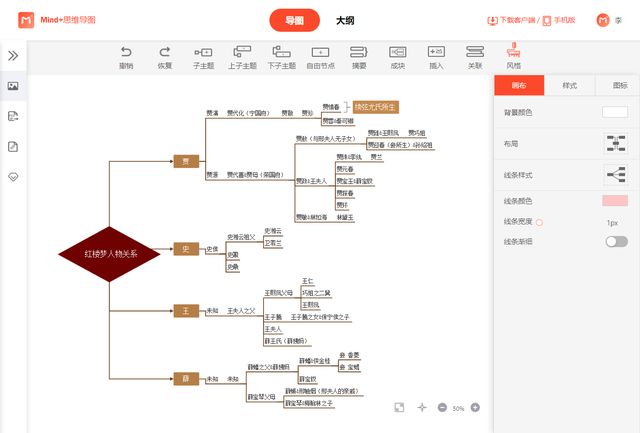This screenshot has height=433, width=640.
Task: Expand the left sidebar with double-chevron
Action: pyautogui.click(x=13, y=56)
